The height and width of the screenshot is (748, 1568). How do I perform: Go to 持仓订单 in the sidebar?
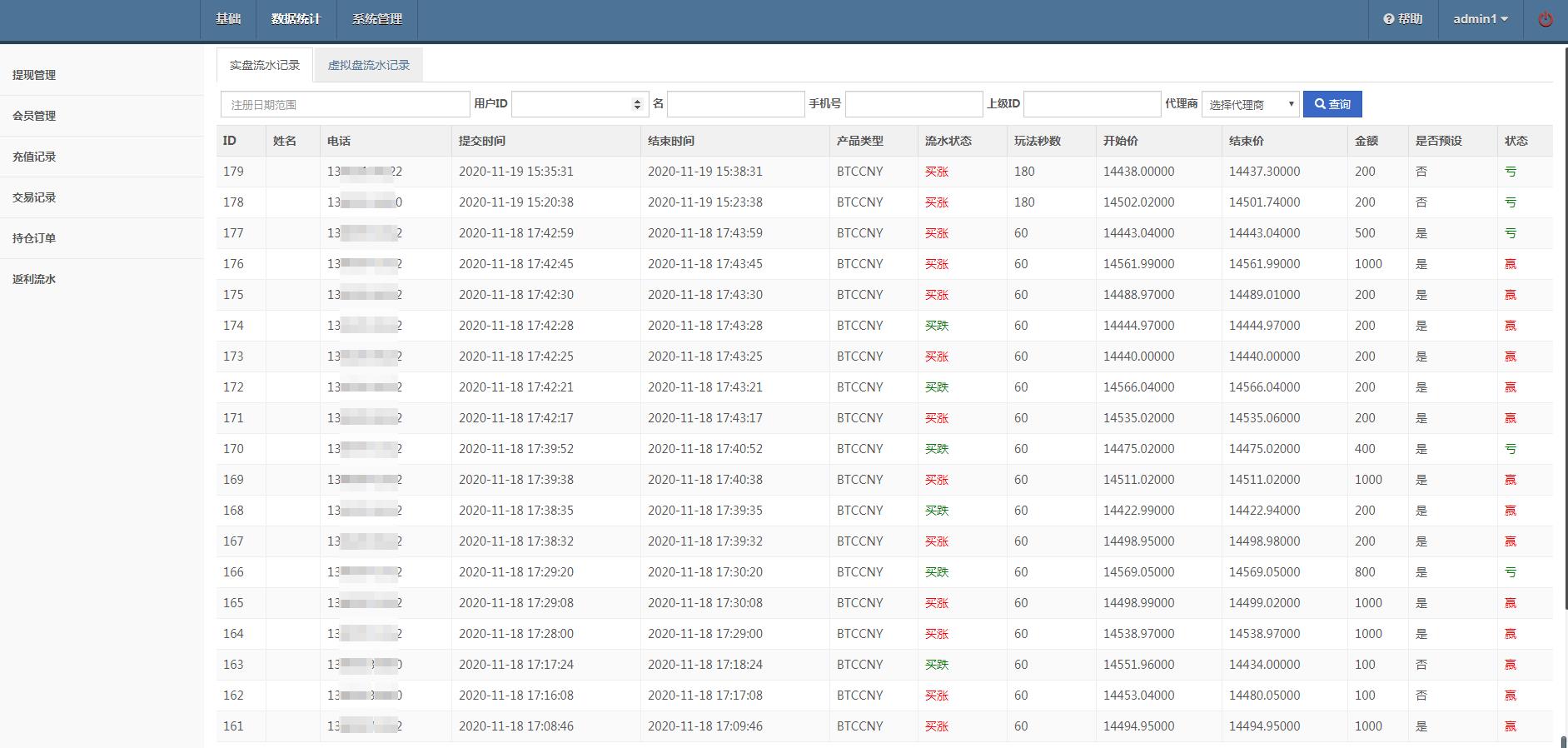(x=34, y=238)
